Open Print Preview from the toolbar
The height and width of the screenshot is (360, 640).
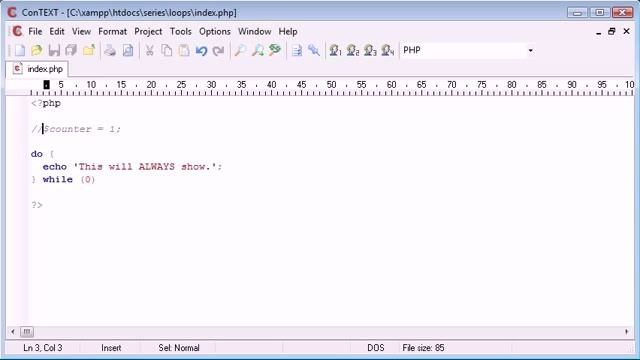click(128, 51)
